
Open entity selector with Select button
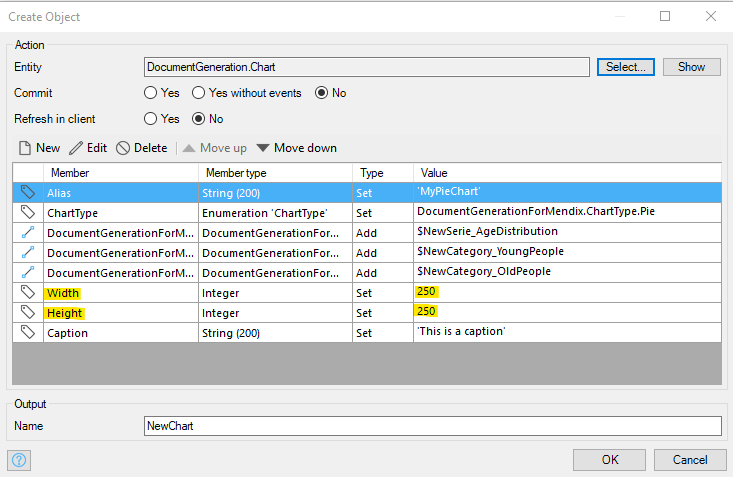(x=625, y=67)
